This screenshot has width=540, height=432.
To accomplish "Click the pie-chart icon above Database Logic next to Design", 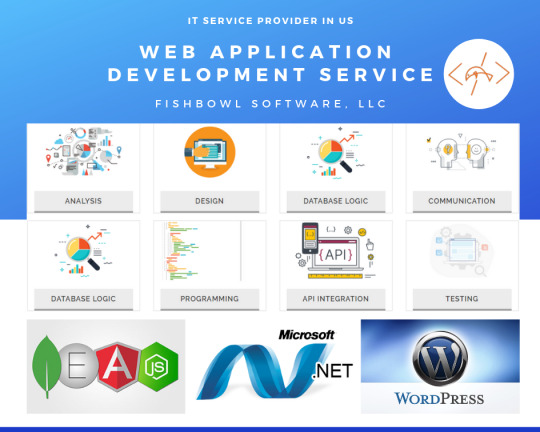I will tap(336, 153).
